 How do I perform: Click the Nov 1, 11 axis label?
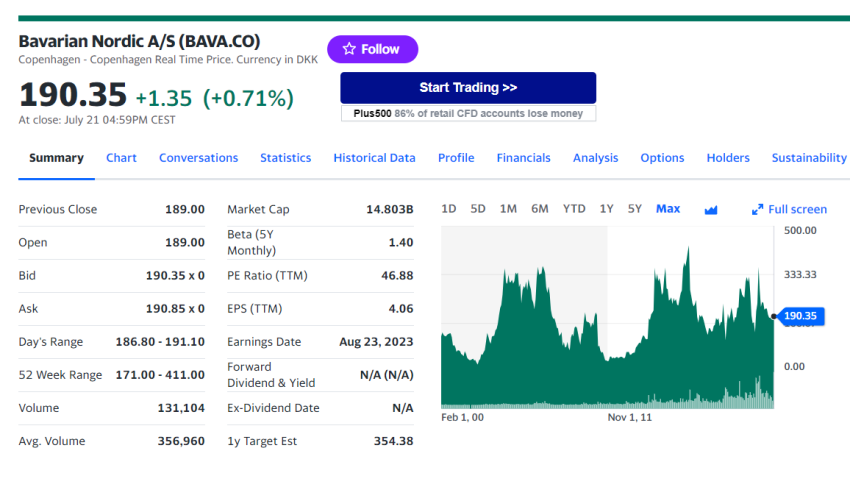pos(630,418)
